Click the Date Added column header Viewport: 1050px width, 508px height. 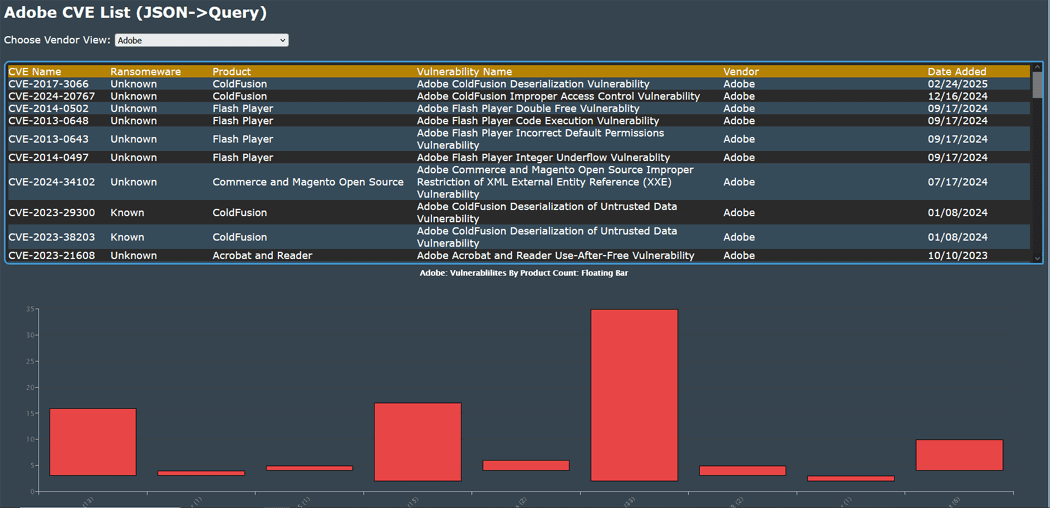[x=957, y=72]
